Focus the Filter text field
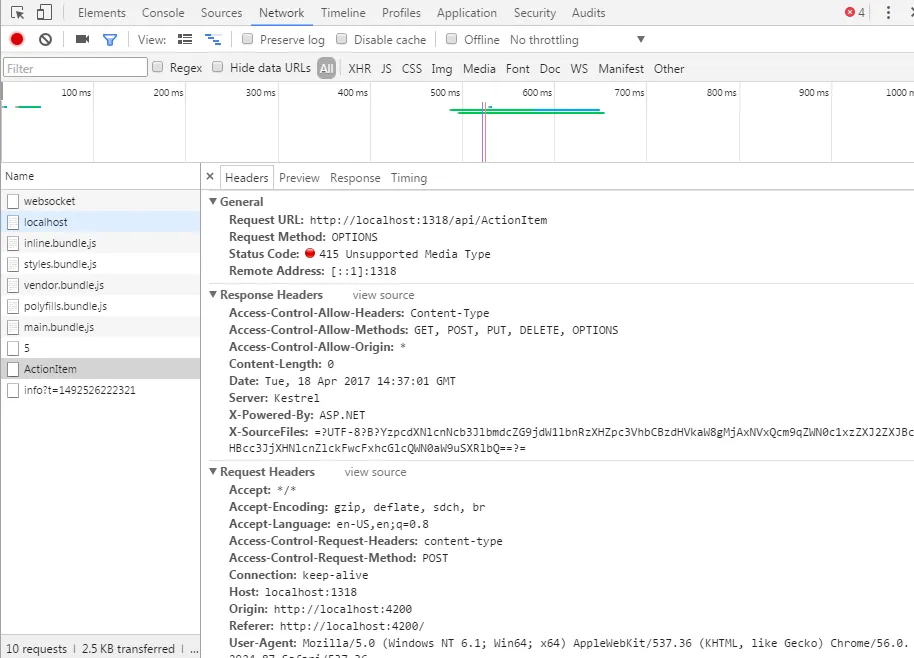The width and height of the screenshot is (914, 658). [x=75, y=68]
